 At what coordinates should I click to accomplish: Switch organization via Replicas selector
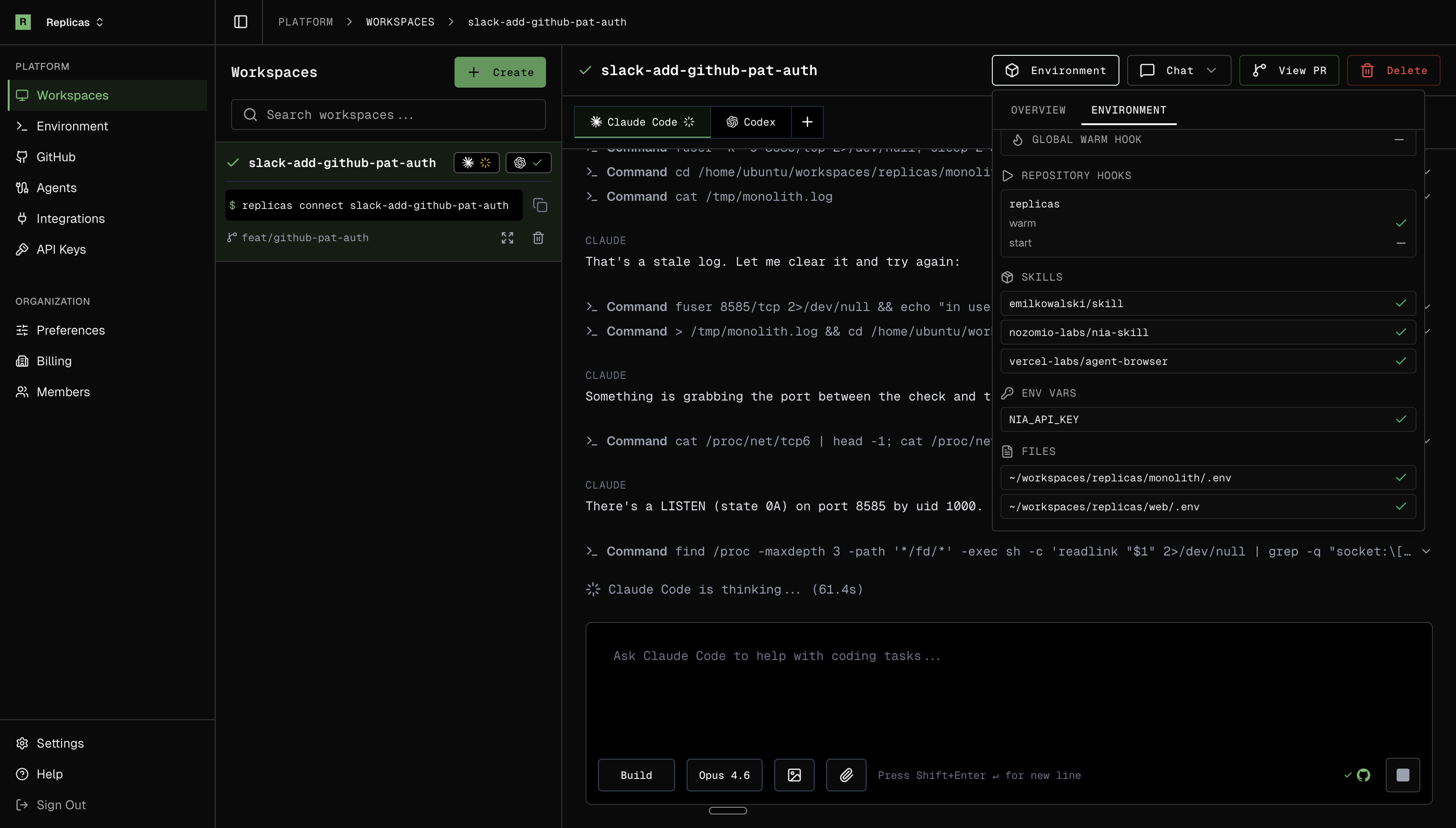(x=75, y=22)
